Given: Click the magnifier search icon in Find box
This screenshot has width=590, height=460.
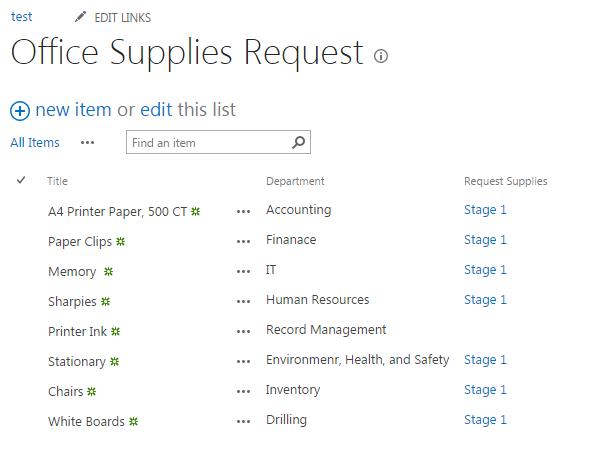Looking at the screenshot, I should pyautogui.click(x=298, y=142).
